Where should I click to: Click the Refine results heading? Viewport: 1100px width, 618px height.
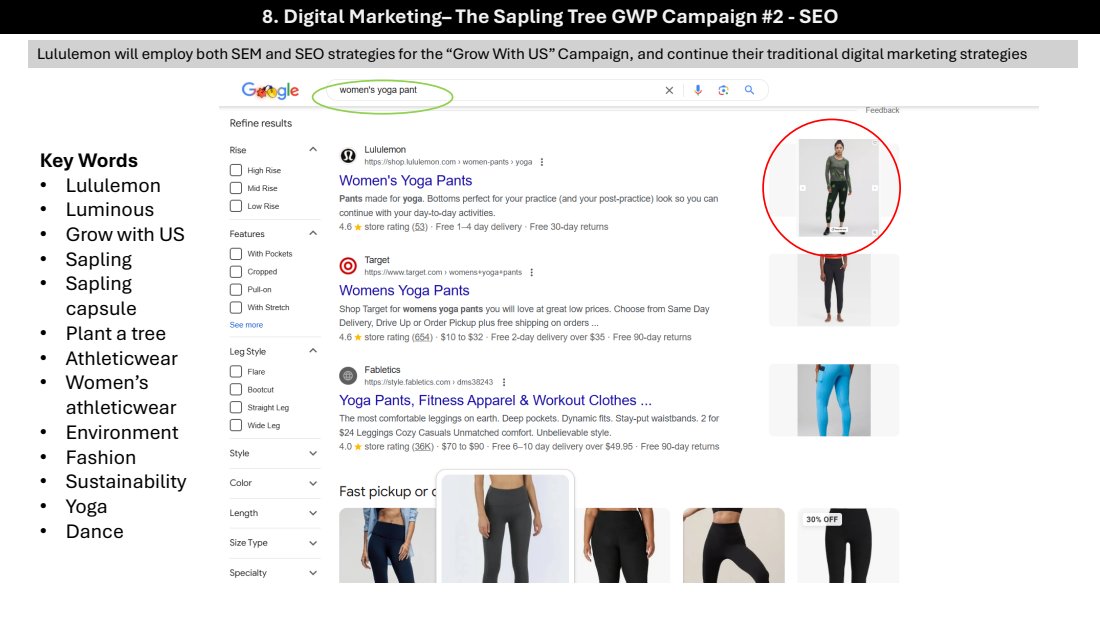click(x=260, y=123)
